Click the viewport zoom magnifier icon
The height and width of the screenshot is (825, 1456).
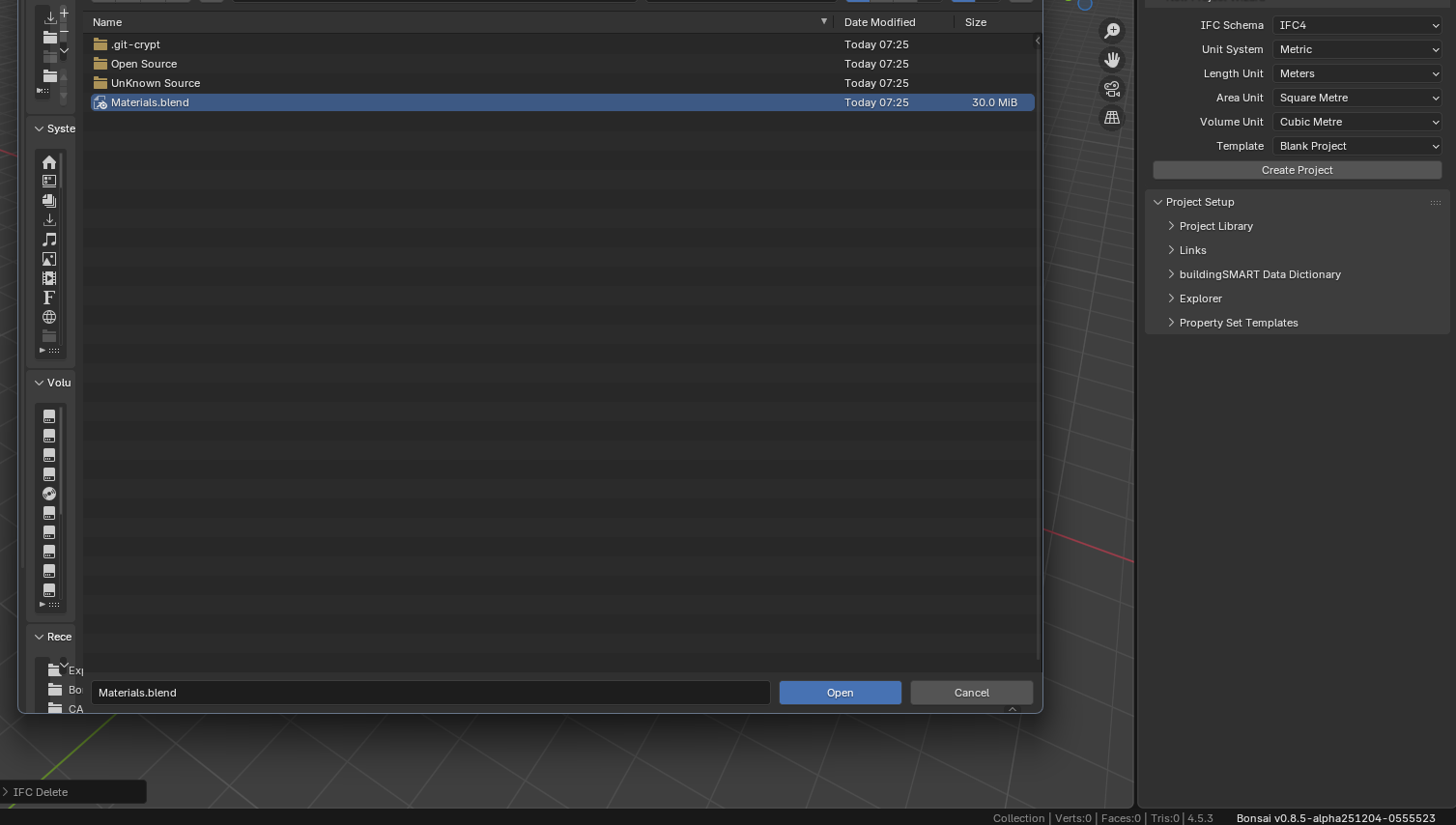[x=1112, y=31]
